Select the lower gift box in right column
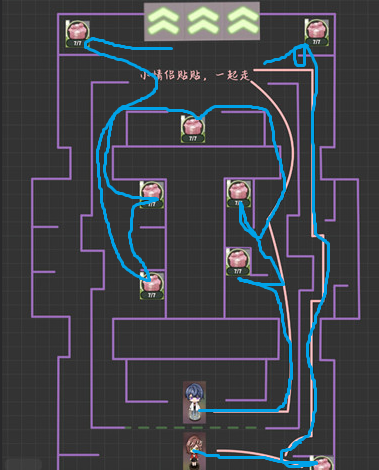The image size is (379, 470). tap(238, 262)
